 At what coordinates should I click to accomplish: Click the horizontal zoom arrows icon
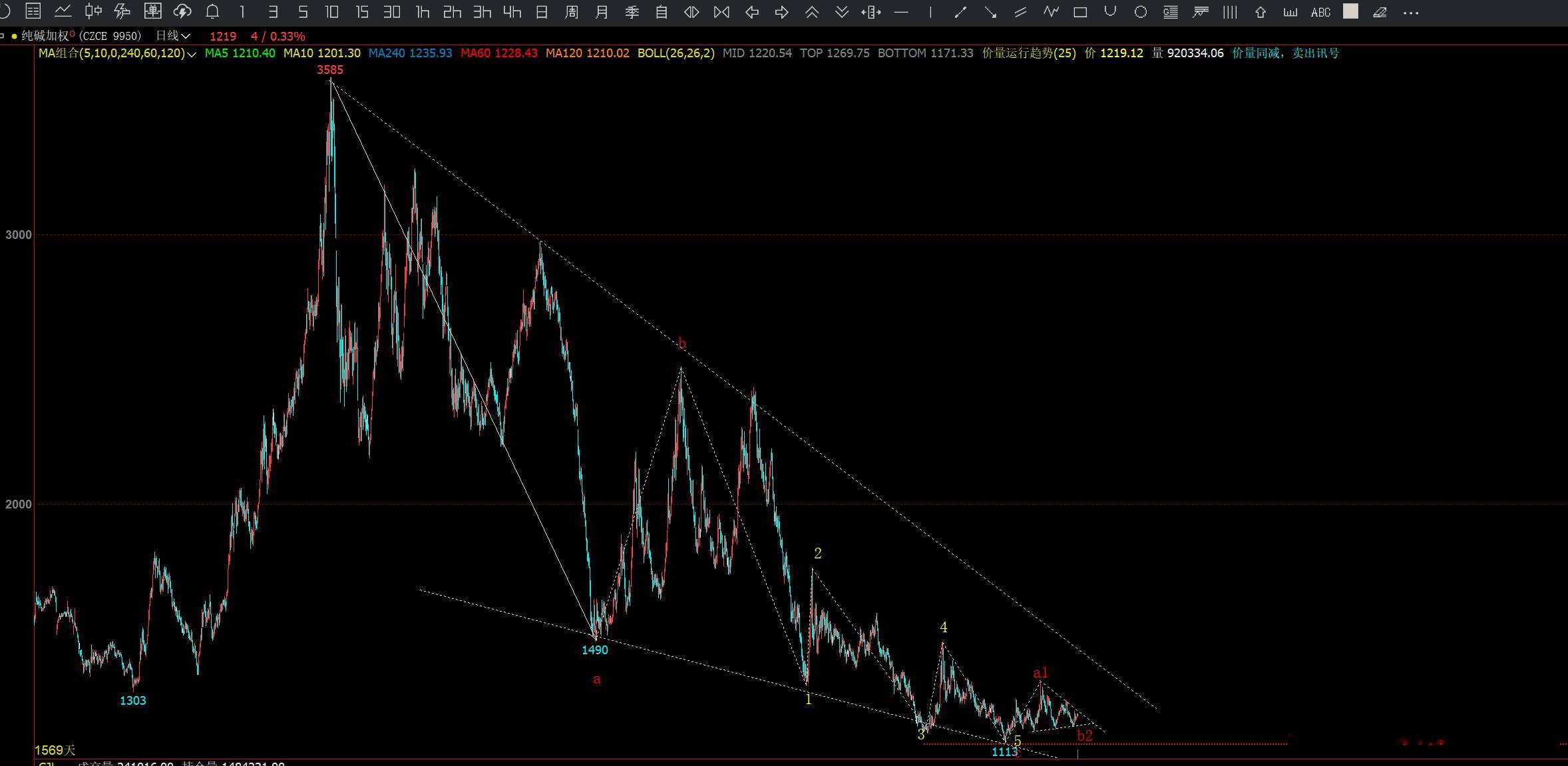tap(691, 12)
